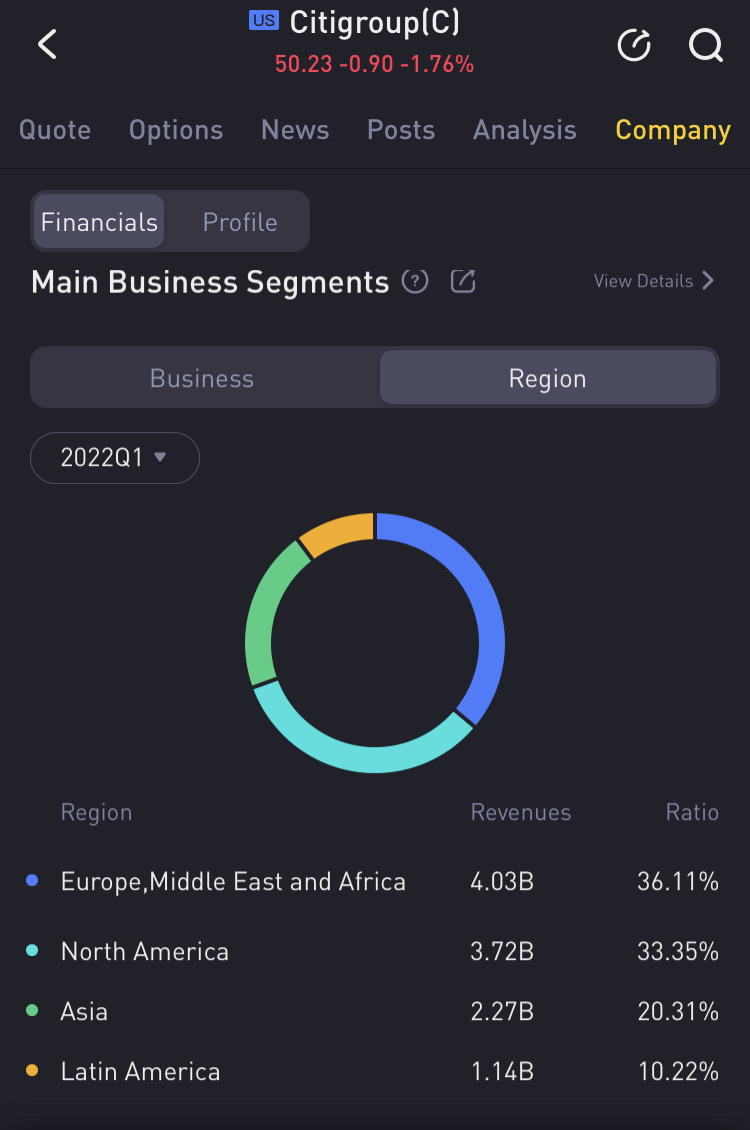The image size is (750, 1130).
Task: Select the Financials toggle
Action: pyautogui.click(x=99, y=222)
